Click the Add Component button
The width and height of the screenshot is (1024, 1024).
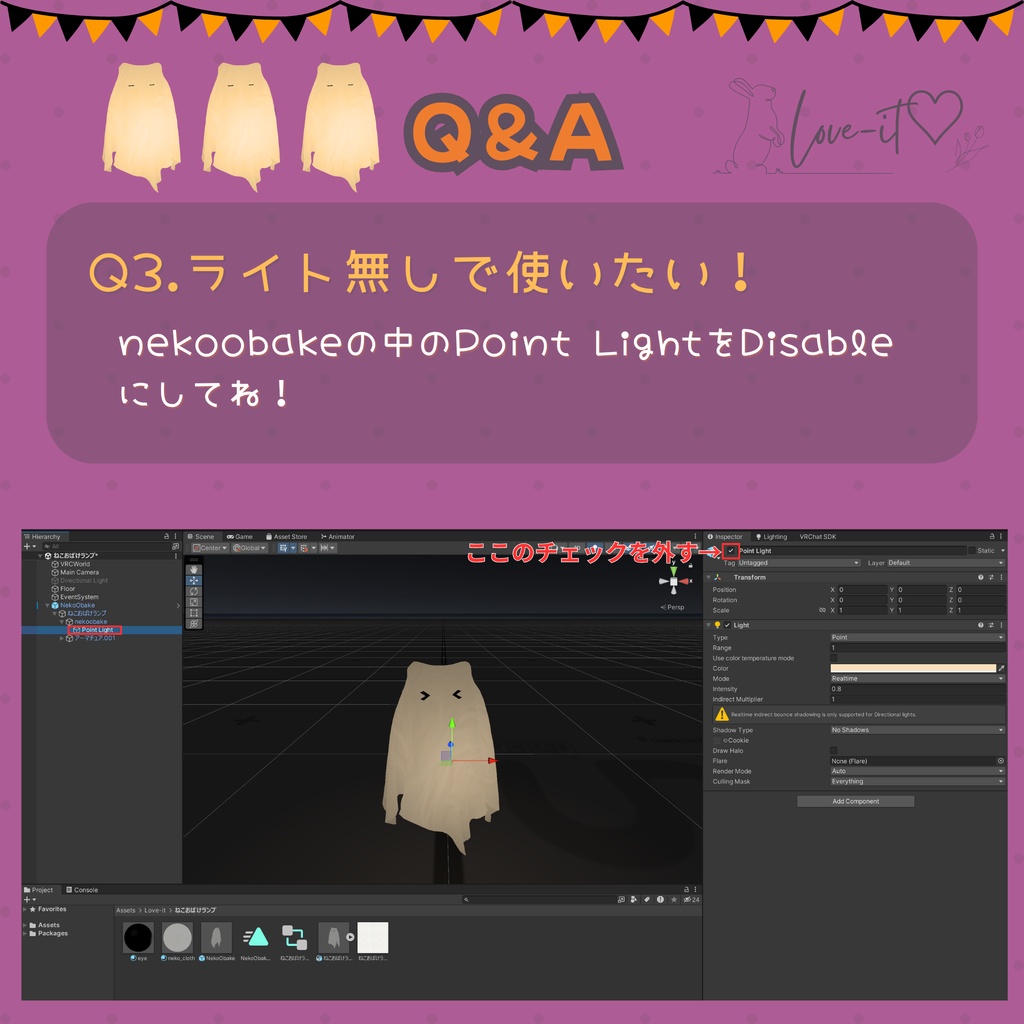click(856, 801)
